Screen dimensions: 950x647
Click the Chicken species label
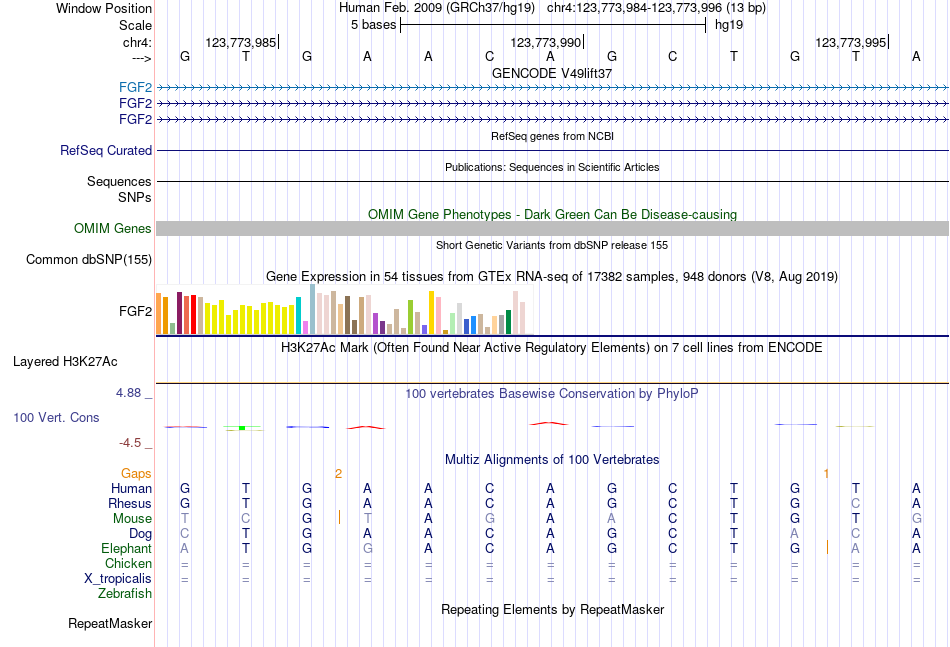(128, 563)
